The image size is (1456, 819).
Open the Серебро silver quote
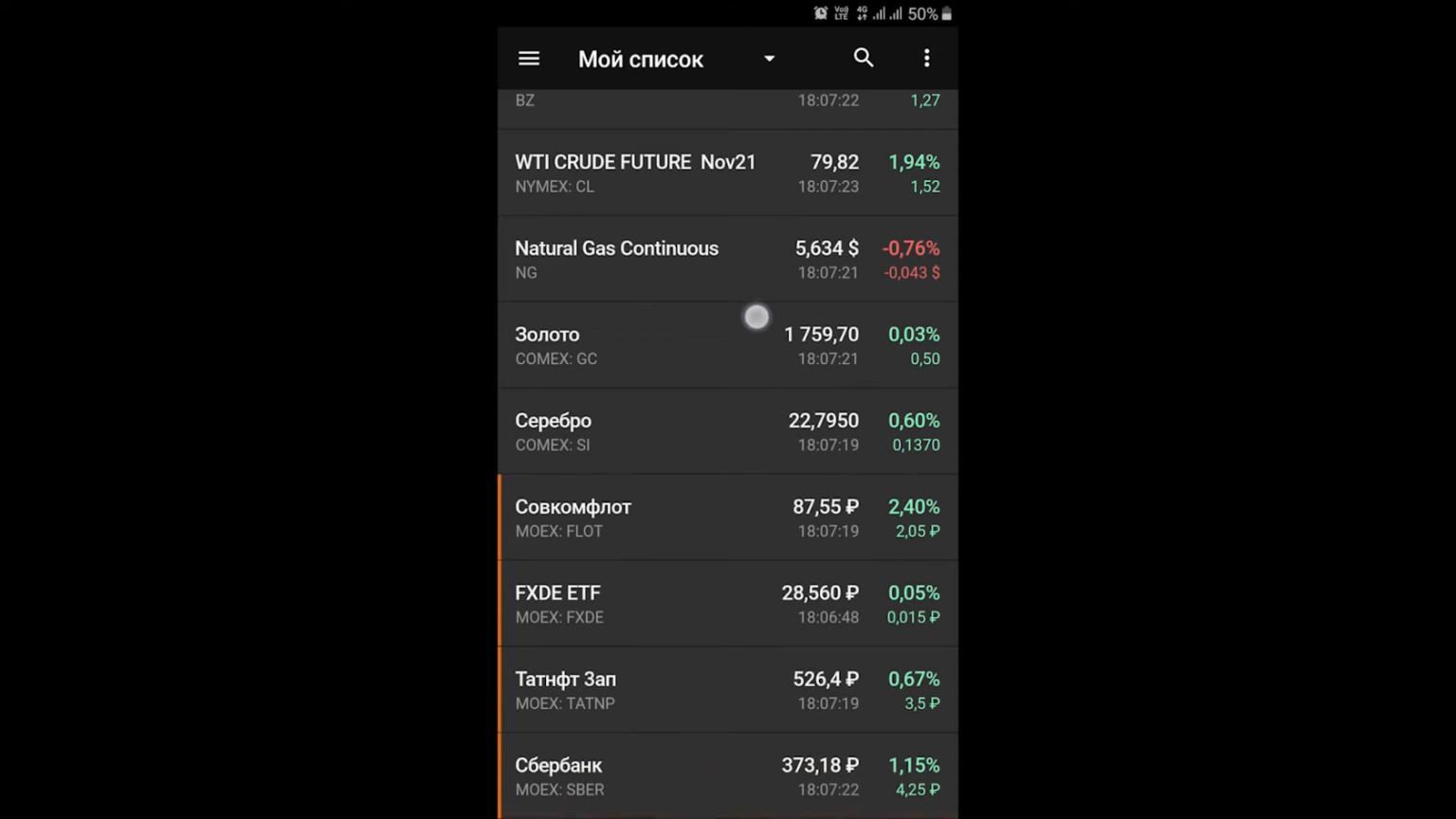[728, 431]
